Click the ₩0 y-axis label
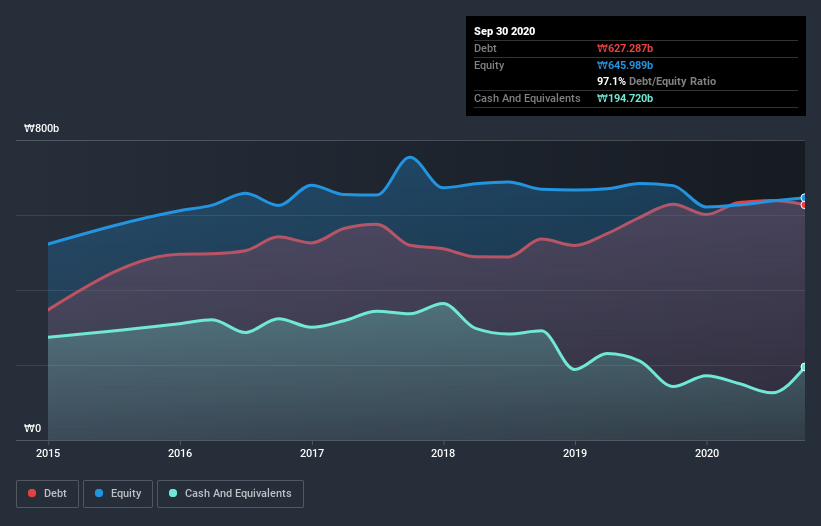The image size is (821, 526). (32, 429)
